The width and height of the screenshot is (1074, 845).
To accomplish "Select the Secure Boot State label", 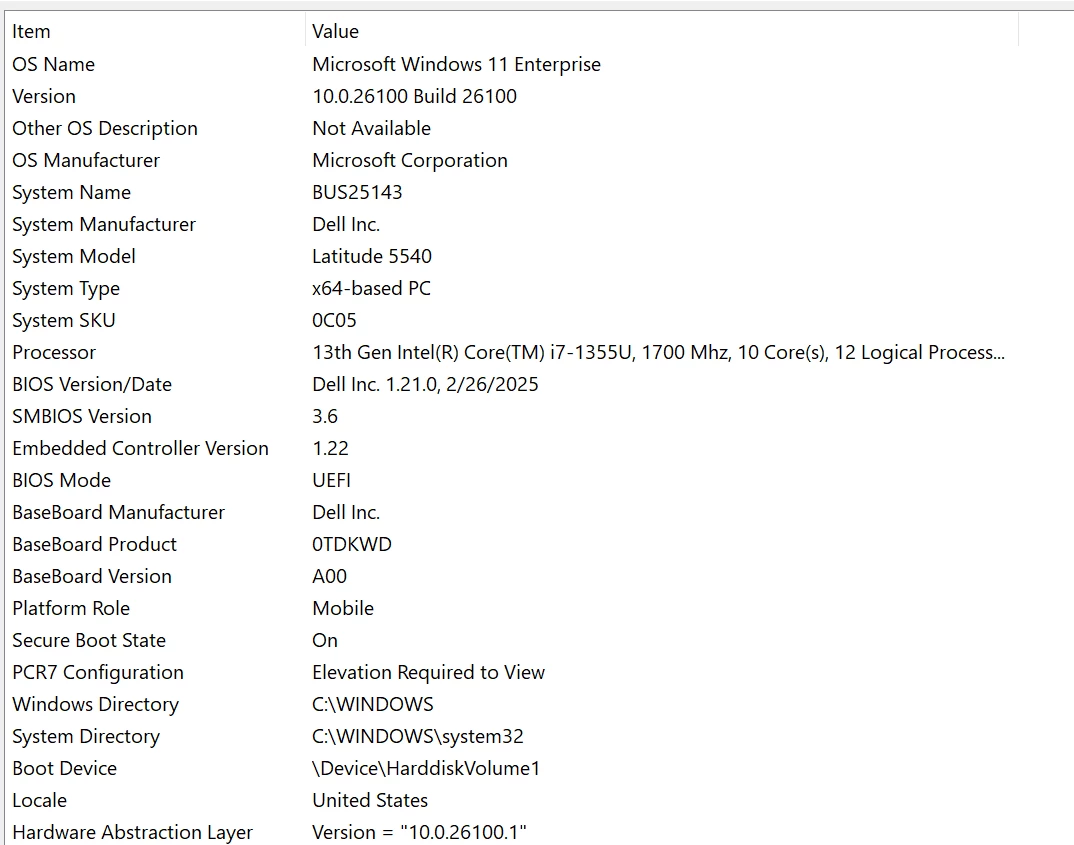I will (x=89, y=640).
